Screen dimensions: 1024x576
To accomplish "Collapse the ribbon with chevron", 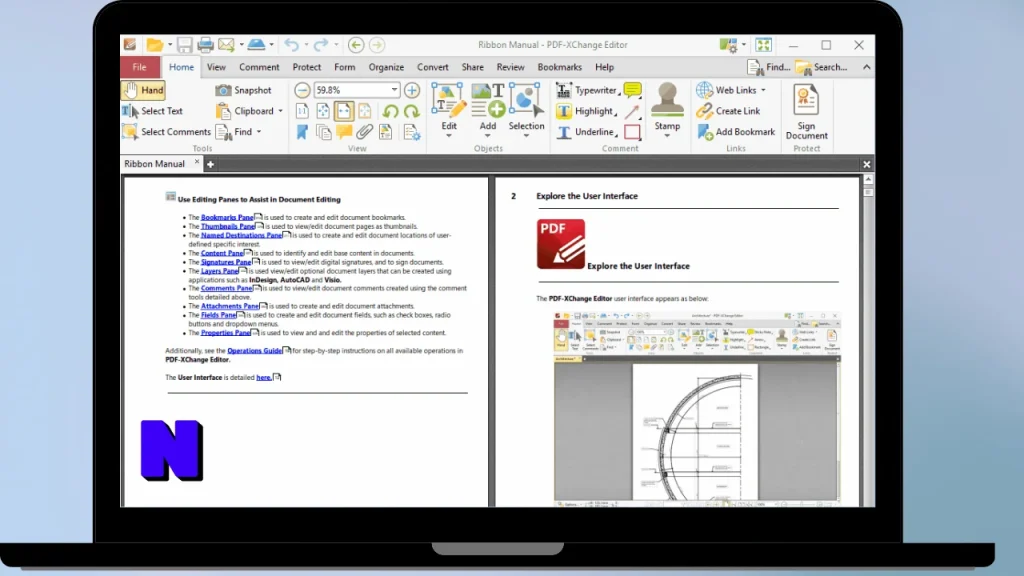I will pyautogui.click(x=867, y=67).
